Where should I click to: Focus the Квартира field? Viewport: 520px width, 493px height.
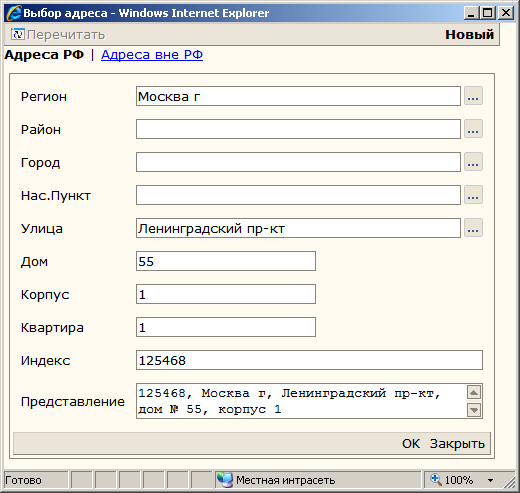click(x=226, y=327)
